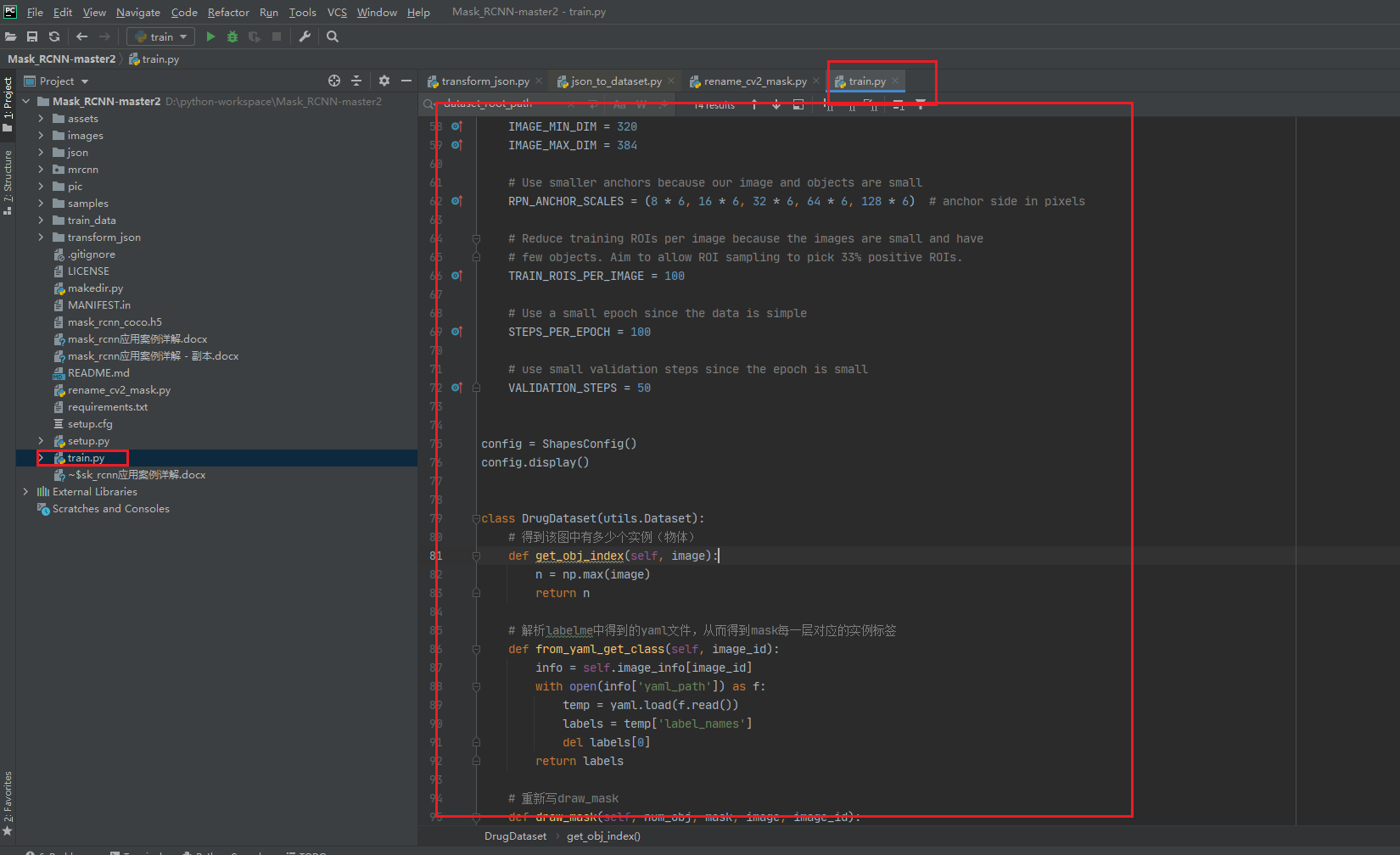Screen dimensions: 1400x855
Task: Expand the transform_json folder
Action: point(41,237)
